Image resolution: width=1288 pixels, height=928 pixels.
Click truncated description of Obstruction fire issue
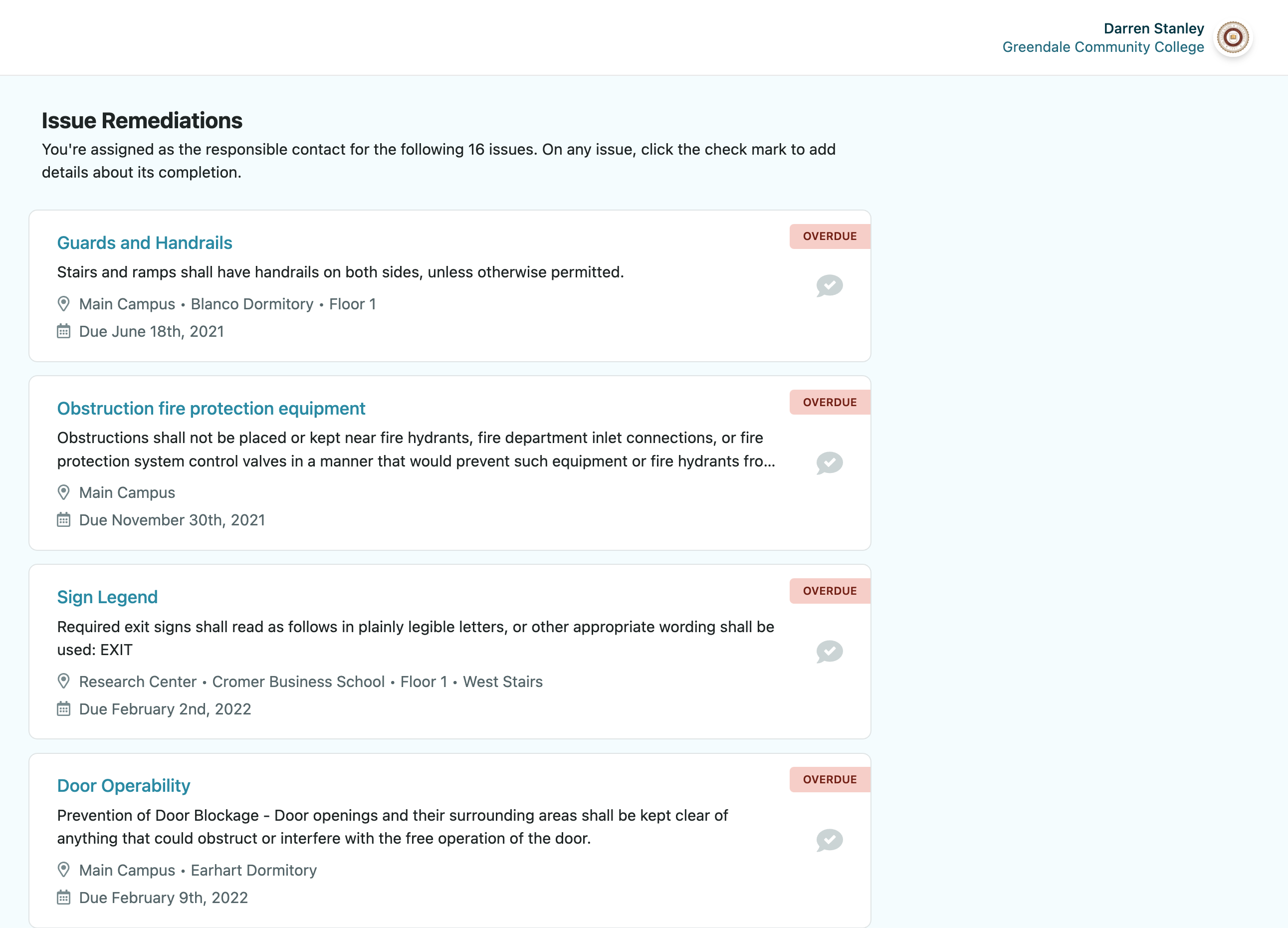(x=416, y=449)
